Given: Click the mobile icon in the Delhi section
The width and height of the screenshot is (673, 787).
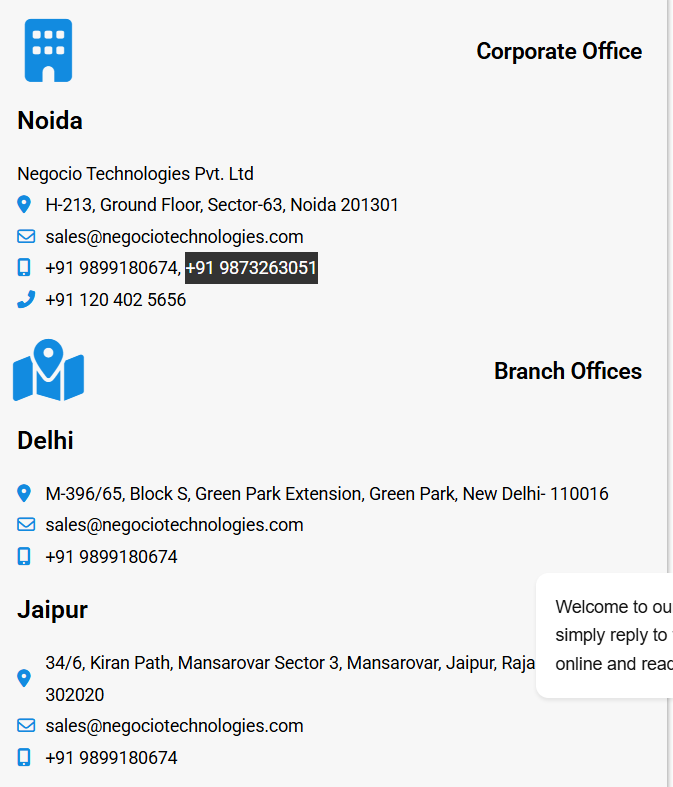Looking at the screenshot, I should pos(24,556).
